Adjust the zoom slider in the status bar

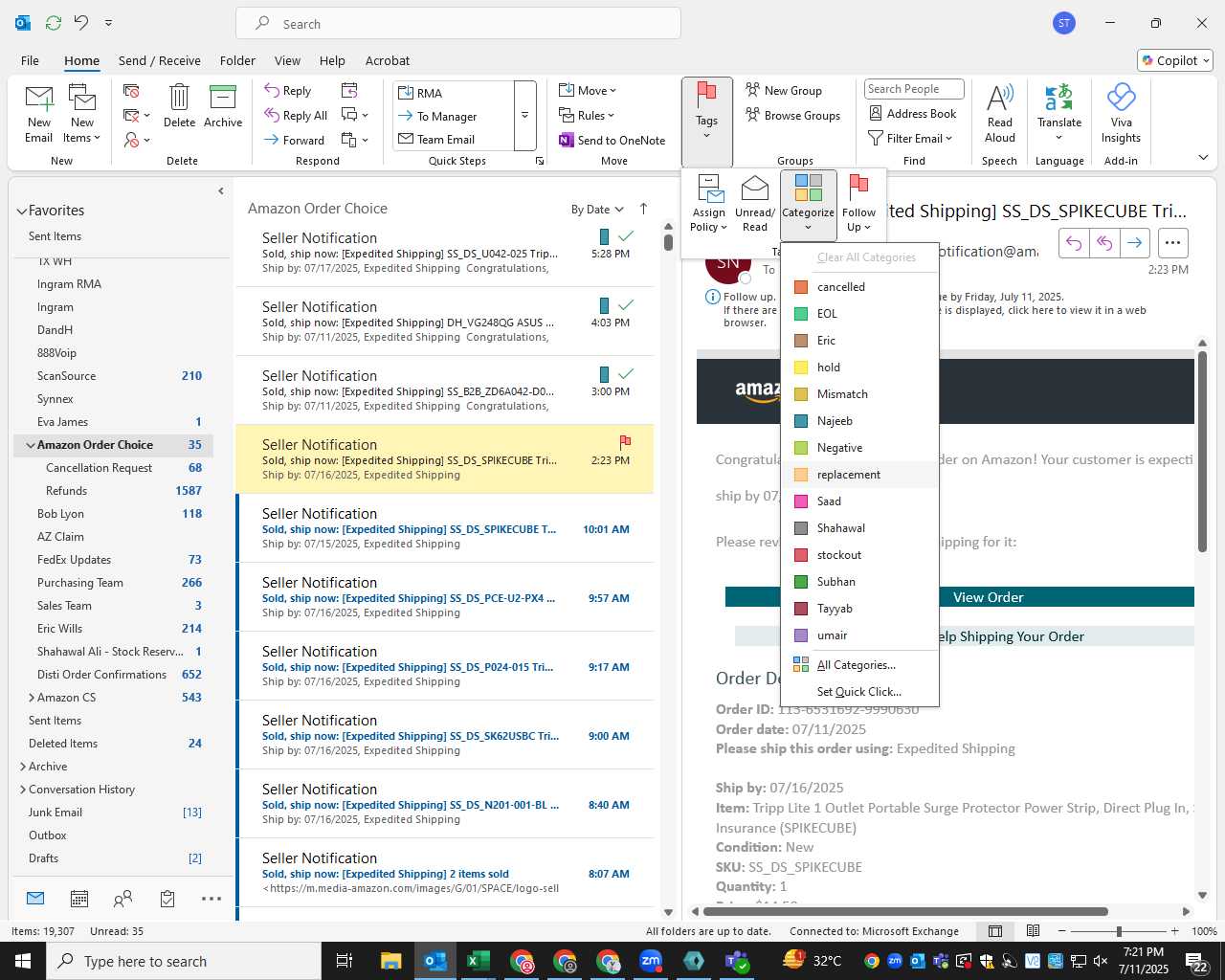point(1118,931)
